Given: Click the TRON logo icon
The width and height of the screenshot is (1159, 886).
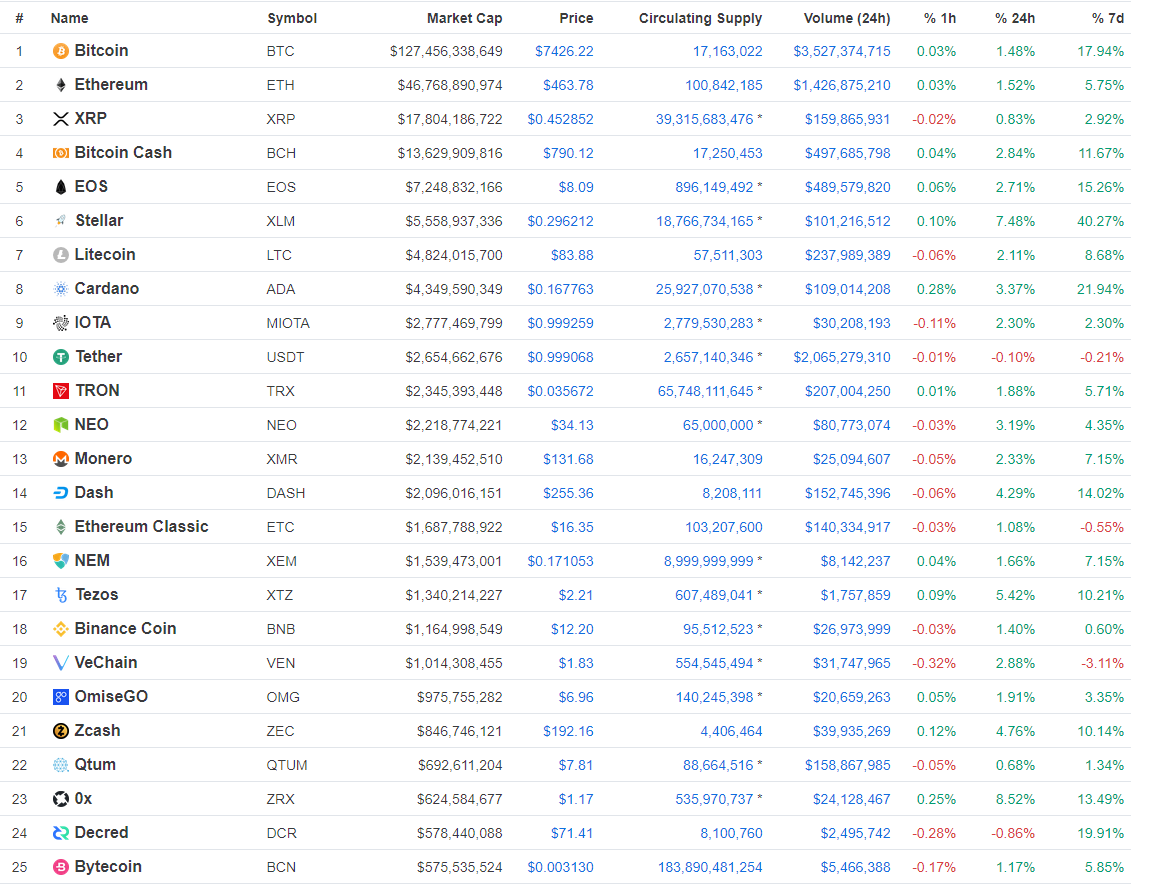Looking at the screenshot, I should [61, 391].
